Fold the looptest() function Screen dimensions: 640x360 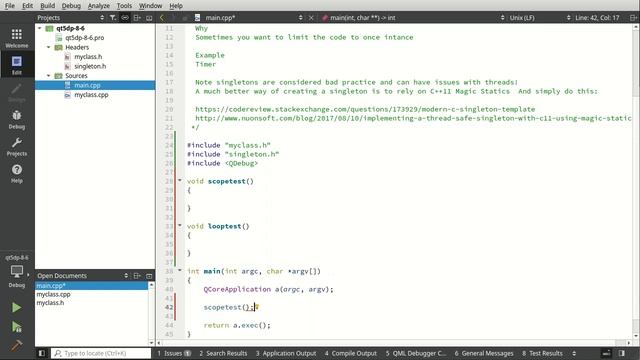coord(180,225)
